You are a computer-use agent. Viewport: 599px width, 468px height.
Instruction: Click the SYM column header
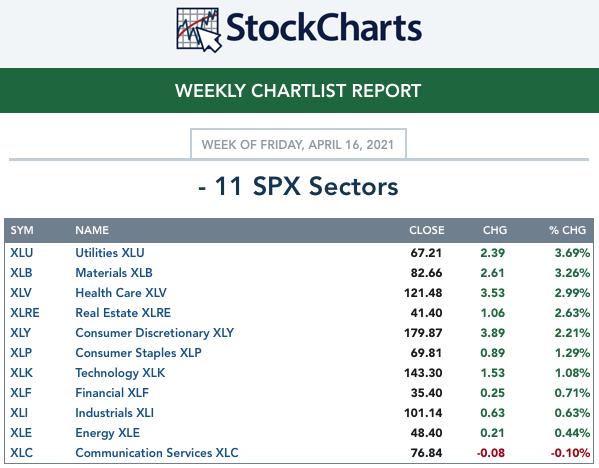pyautogui.click(x=22, y=230)
